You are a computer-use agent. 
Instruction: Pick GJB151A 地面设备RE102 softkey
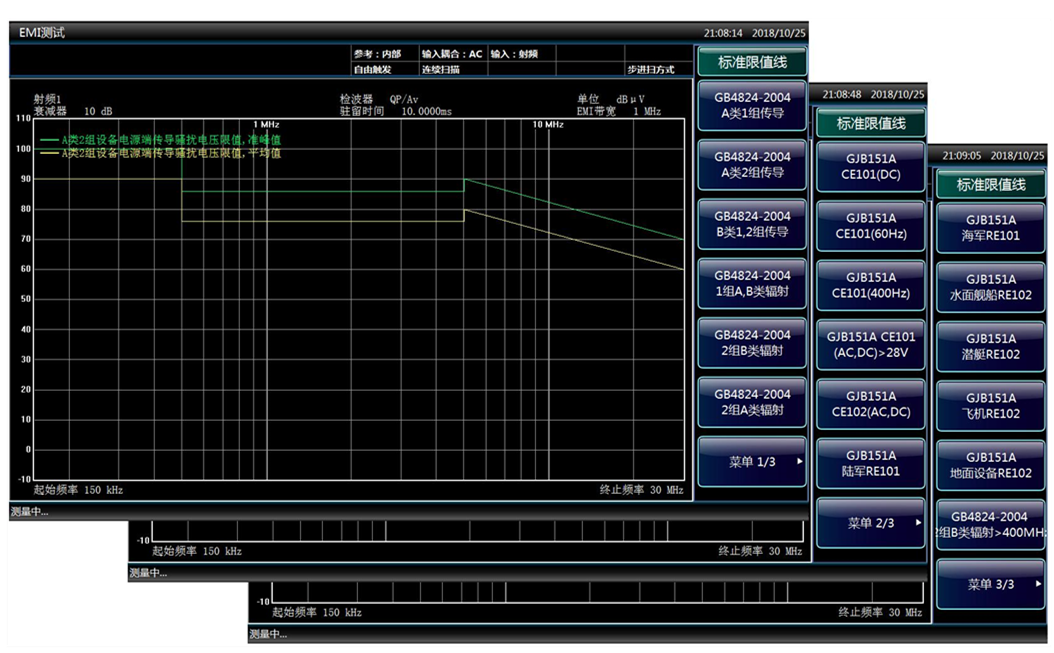pos(990,465)
